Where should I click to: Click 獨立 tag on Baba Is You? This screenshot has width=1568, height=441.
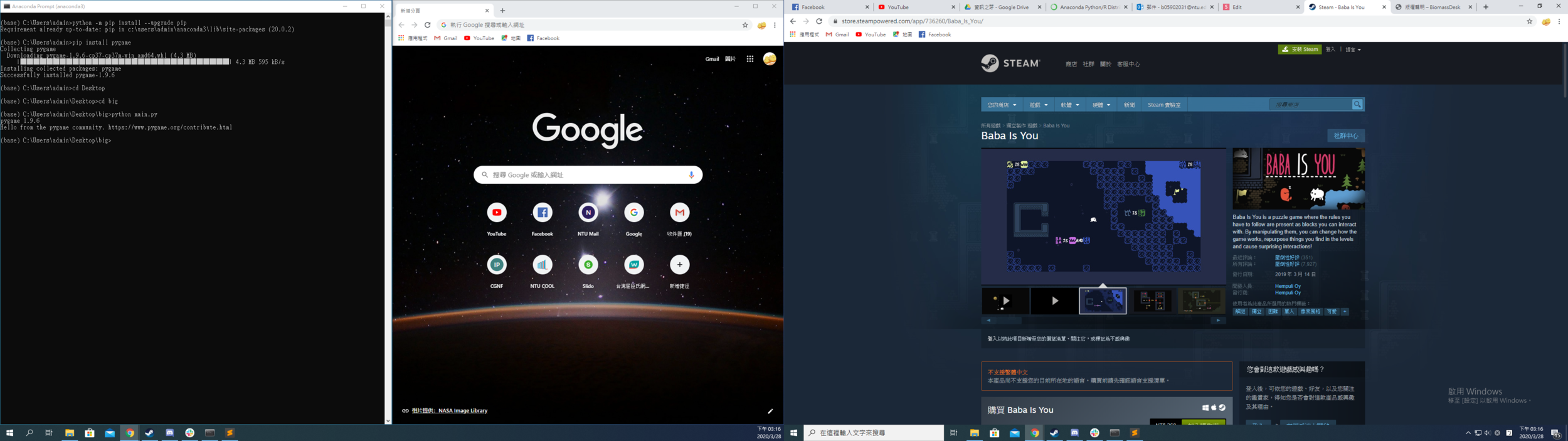coord(1256,312)
